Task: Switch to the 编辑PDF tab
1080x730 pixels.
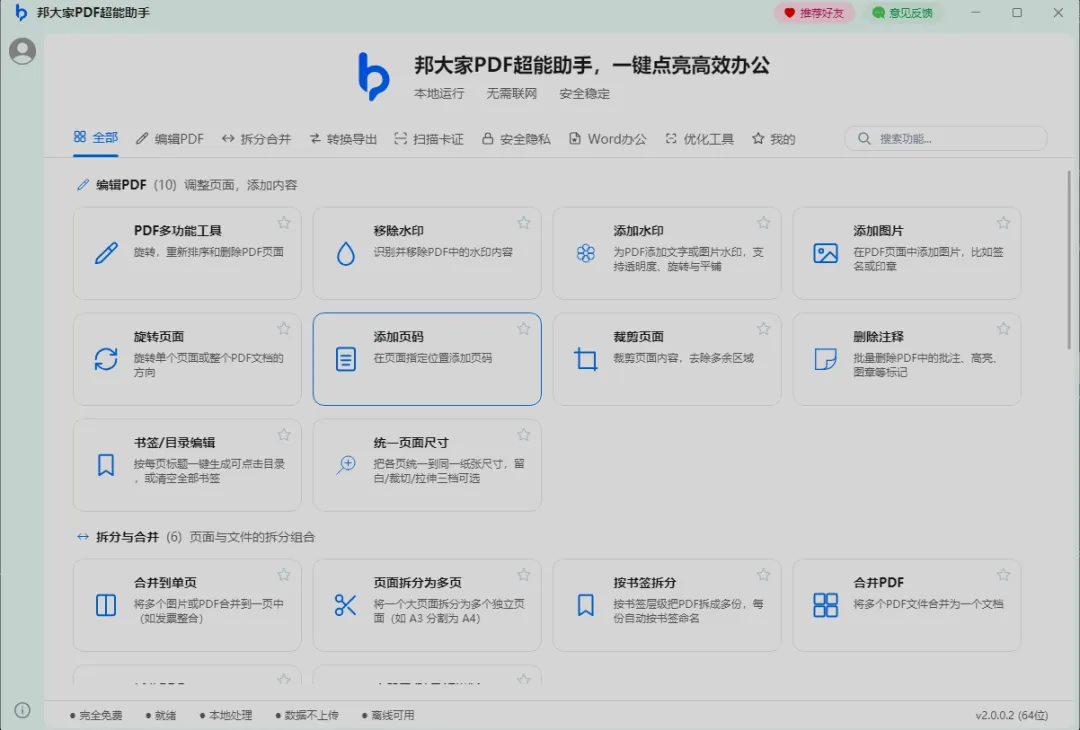Action: click(x=169, y=139)
